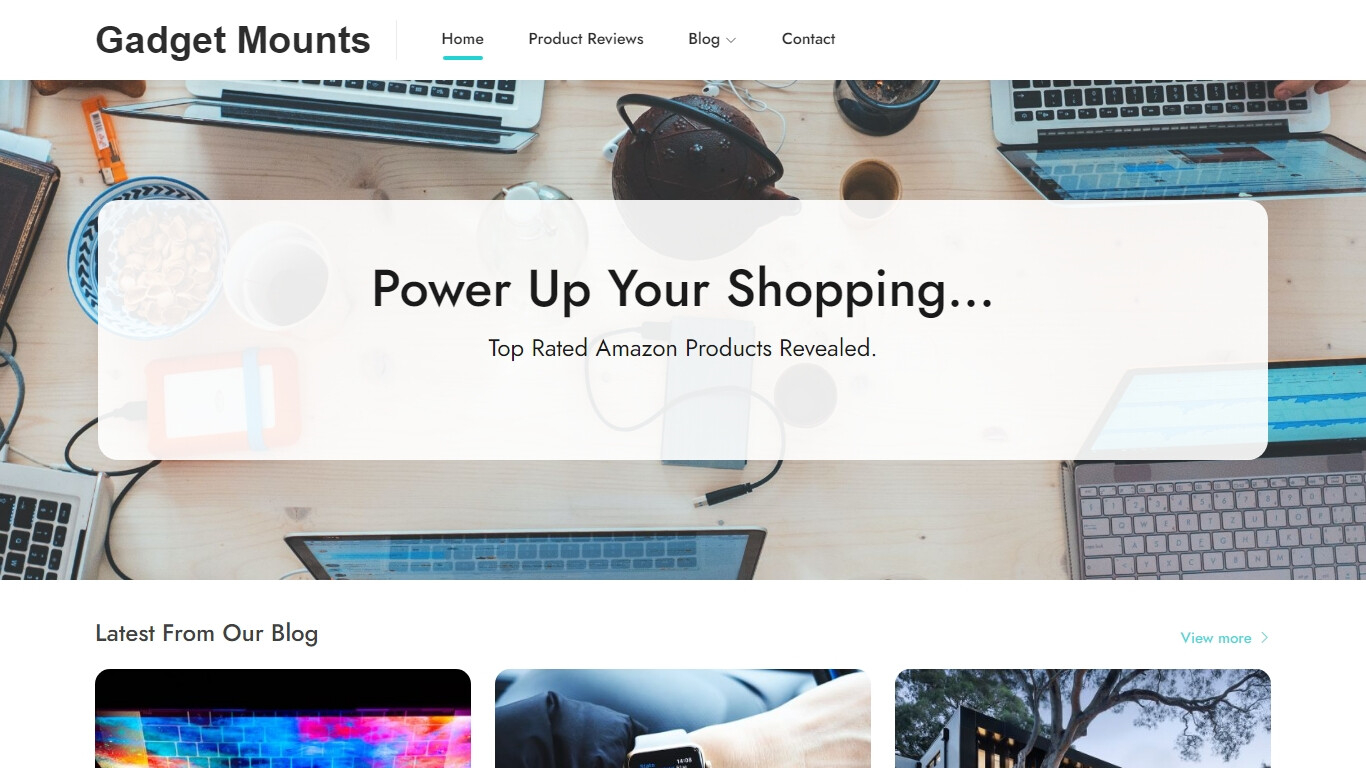Open the Blog menu item
This screenshot has height=768, width=1366.
pos(704,39)
